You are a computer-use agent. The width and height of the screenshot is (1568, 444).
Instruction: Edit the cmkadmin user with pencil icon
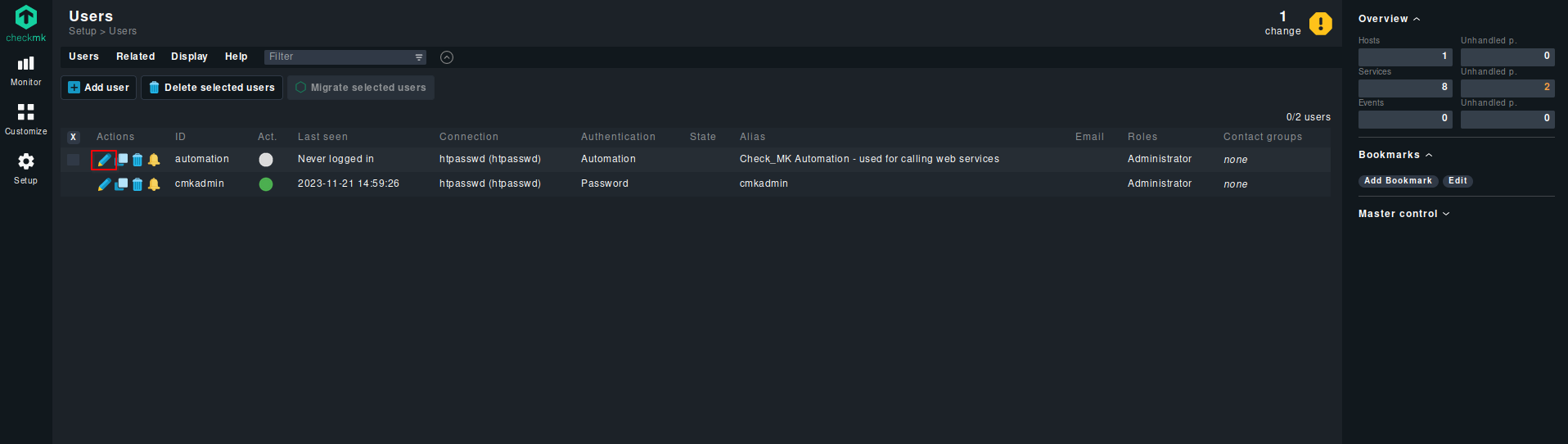coord(104,184)
